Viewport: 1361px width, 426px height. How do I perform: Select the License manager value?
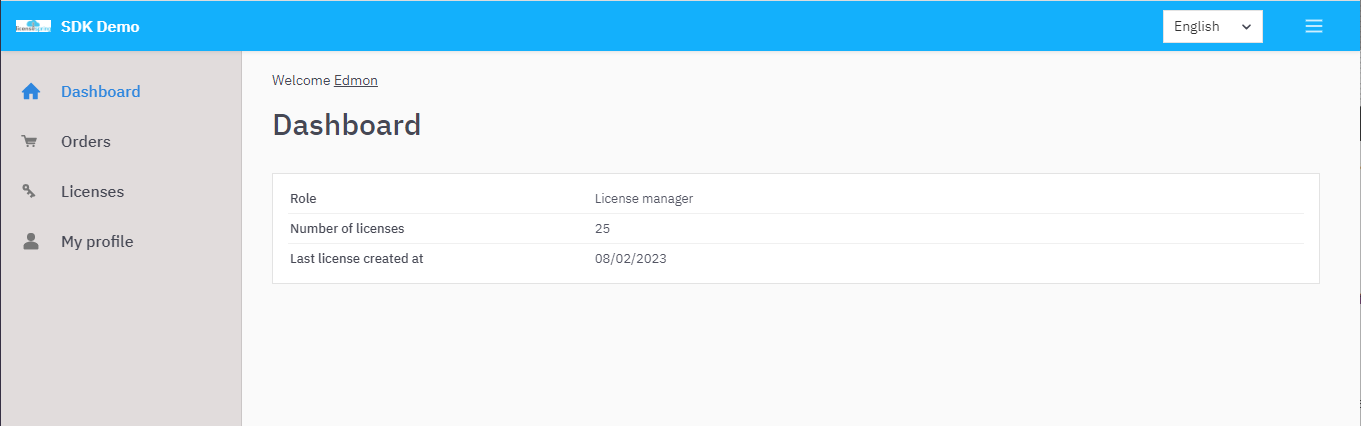pyautogui.click(x=643, y=199)
